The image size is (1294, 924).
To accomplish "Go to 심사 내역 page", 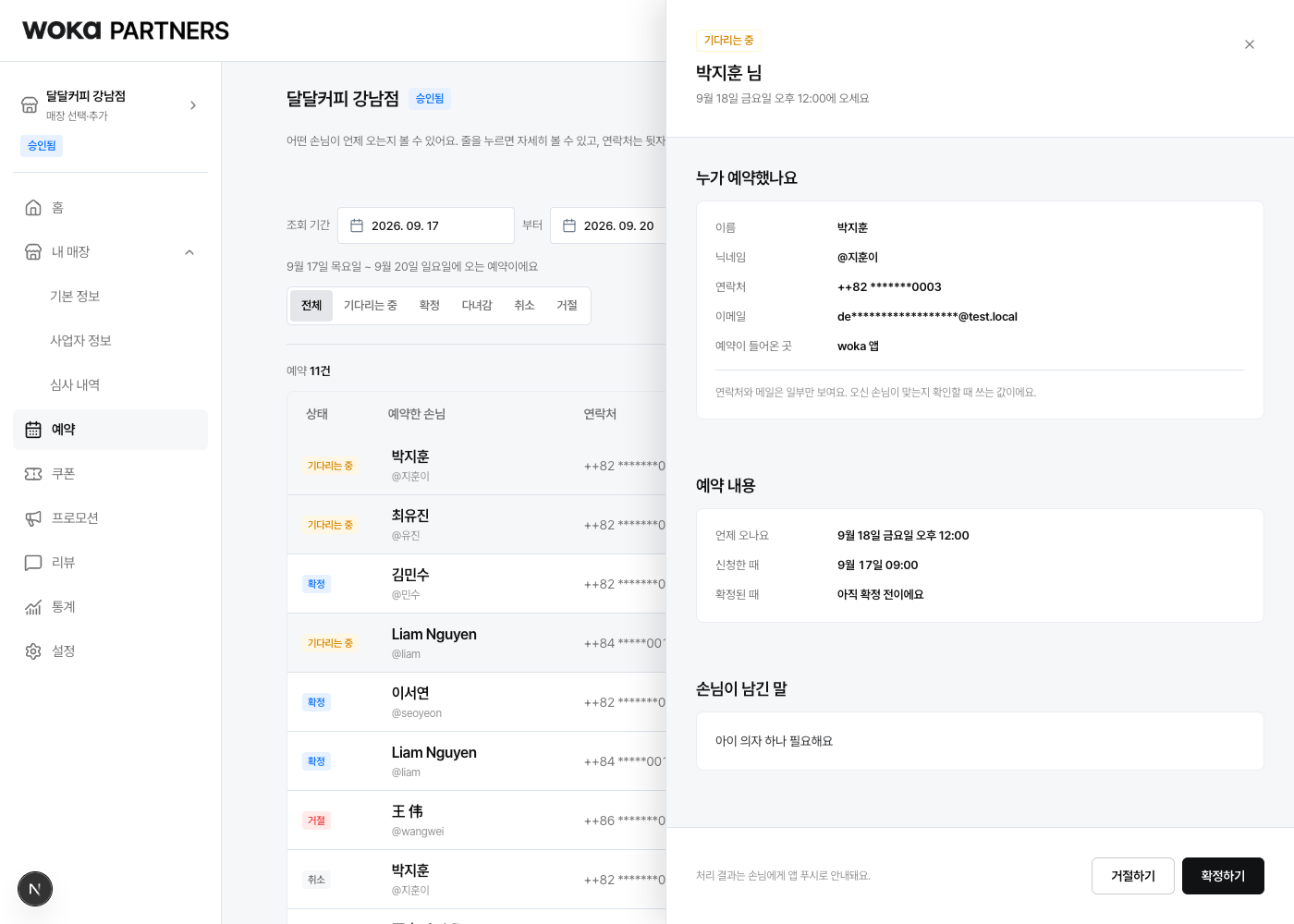I will [x=75, y=385].
